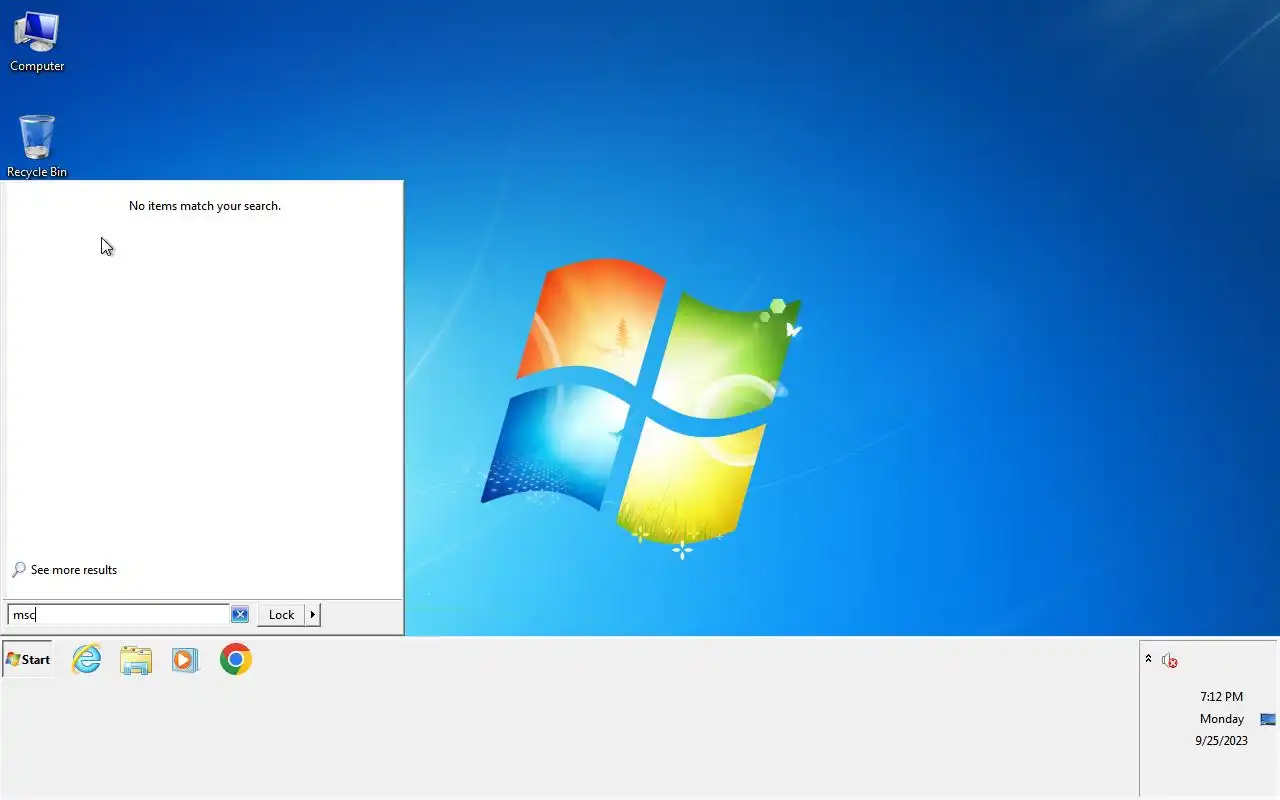Open Windows Explorer folder icon on taskbar

coord(136,660)
